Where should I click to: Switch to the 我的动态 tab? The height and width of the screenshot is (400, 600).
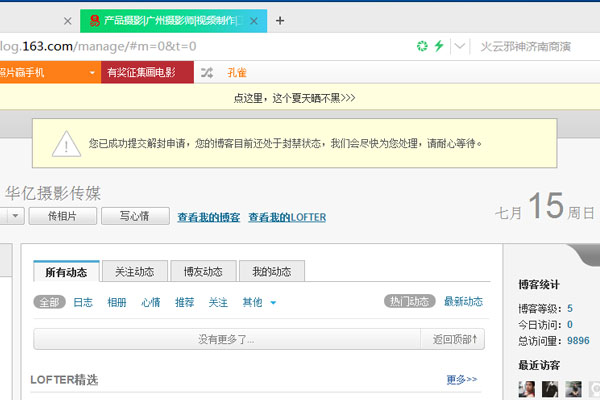[271, 271]
